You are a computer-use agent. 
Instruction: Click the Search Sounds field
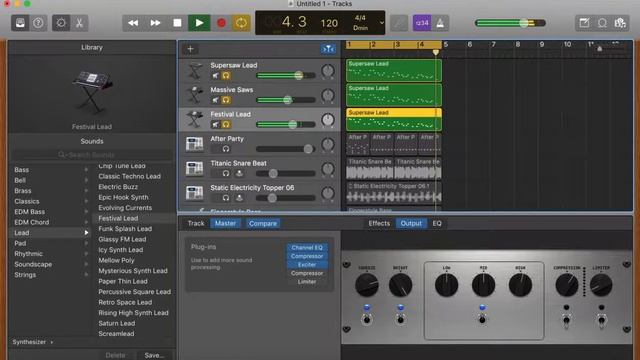[92, 155]
